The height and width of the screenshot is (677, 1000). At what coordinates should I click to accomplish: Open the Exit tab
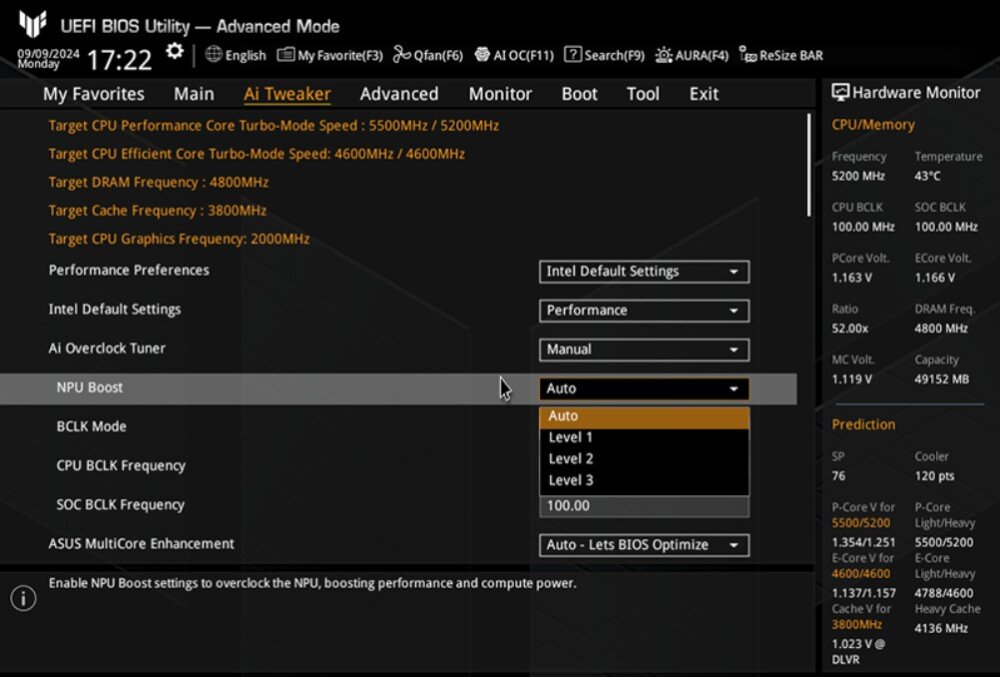703,94
